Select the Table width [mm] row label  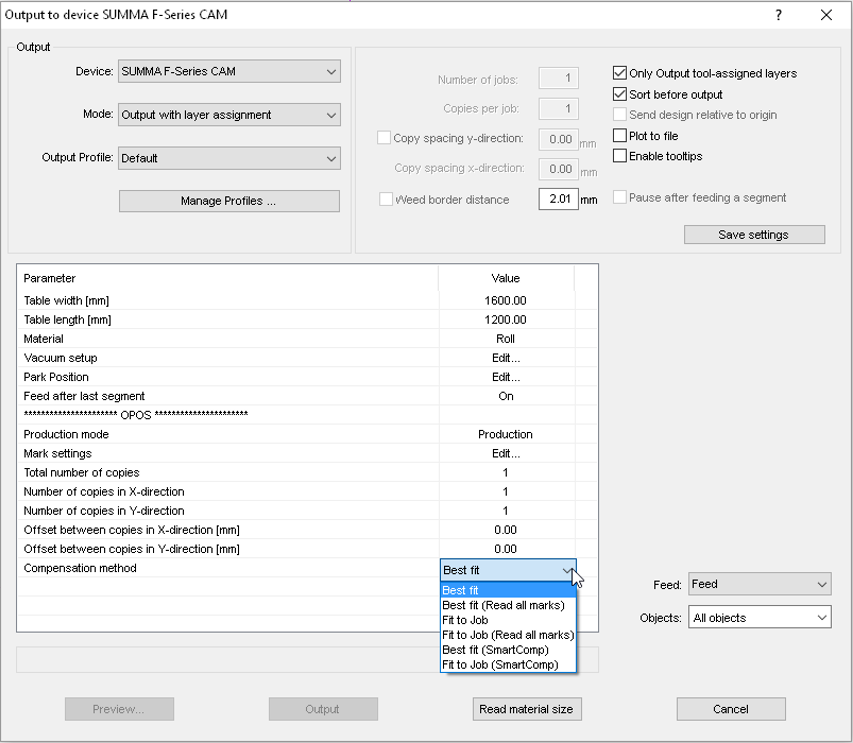[66, 301]
